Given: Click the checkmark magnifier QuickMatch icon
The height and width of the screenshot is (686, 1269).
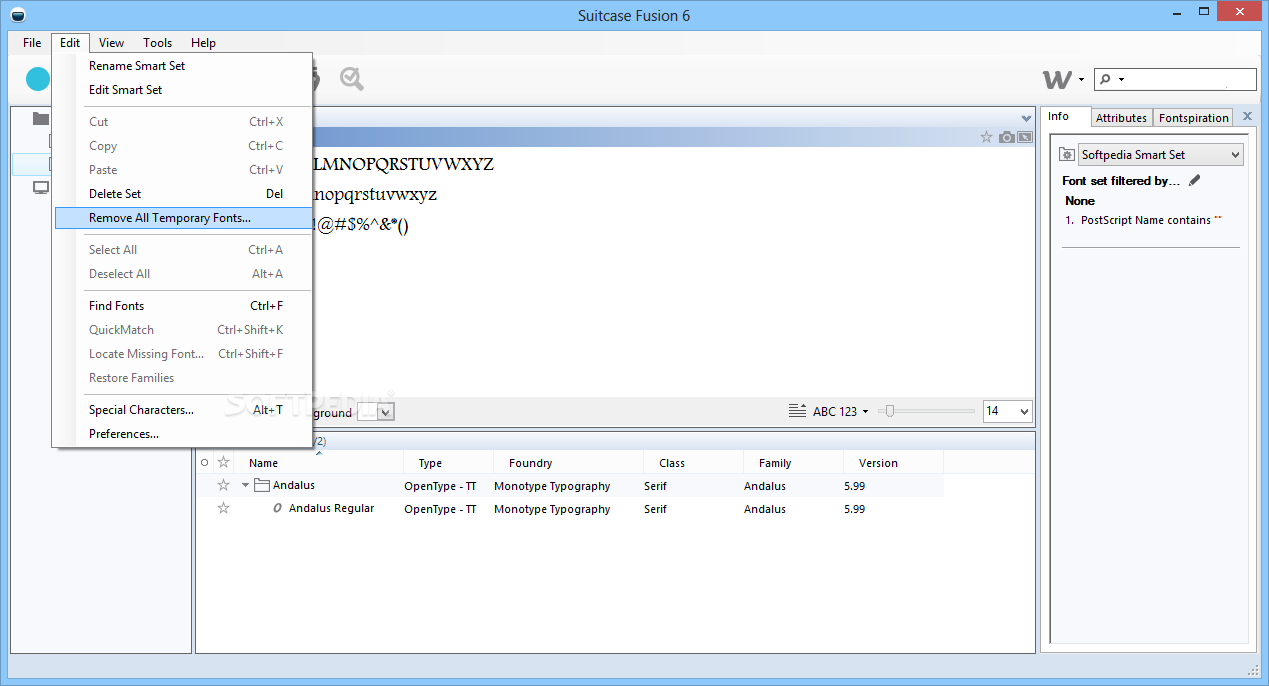Looking at the screenshot, I should click(x=351, y=79).
